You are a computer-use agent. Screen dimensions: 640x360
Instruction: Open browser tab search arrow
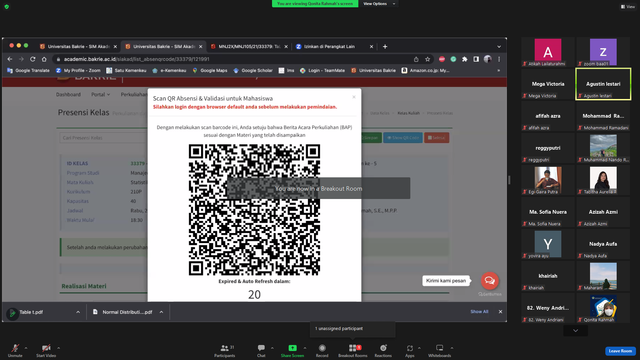point(499,47)
